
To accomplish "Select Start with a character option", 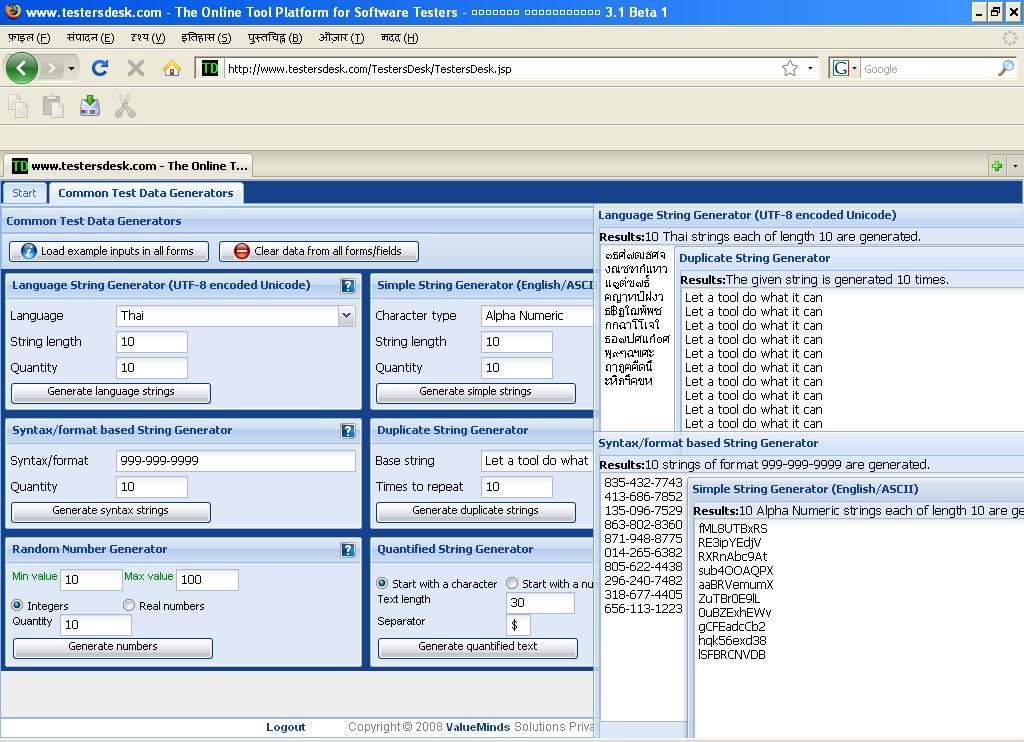I will 382,583.
